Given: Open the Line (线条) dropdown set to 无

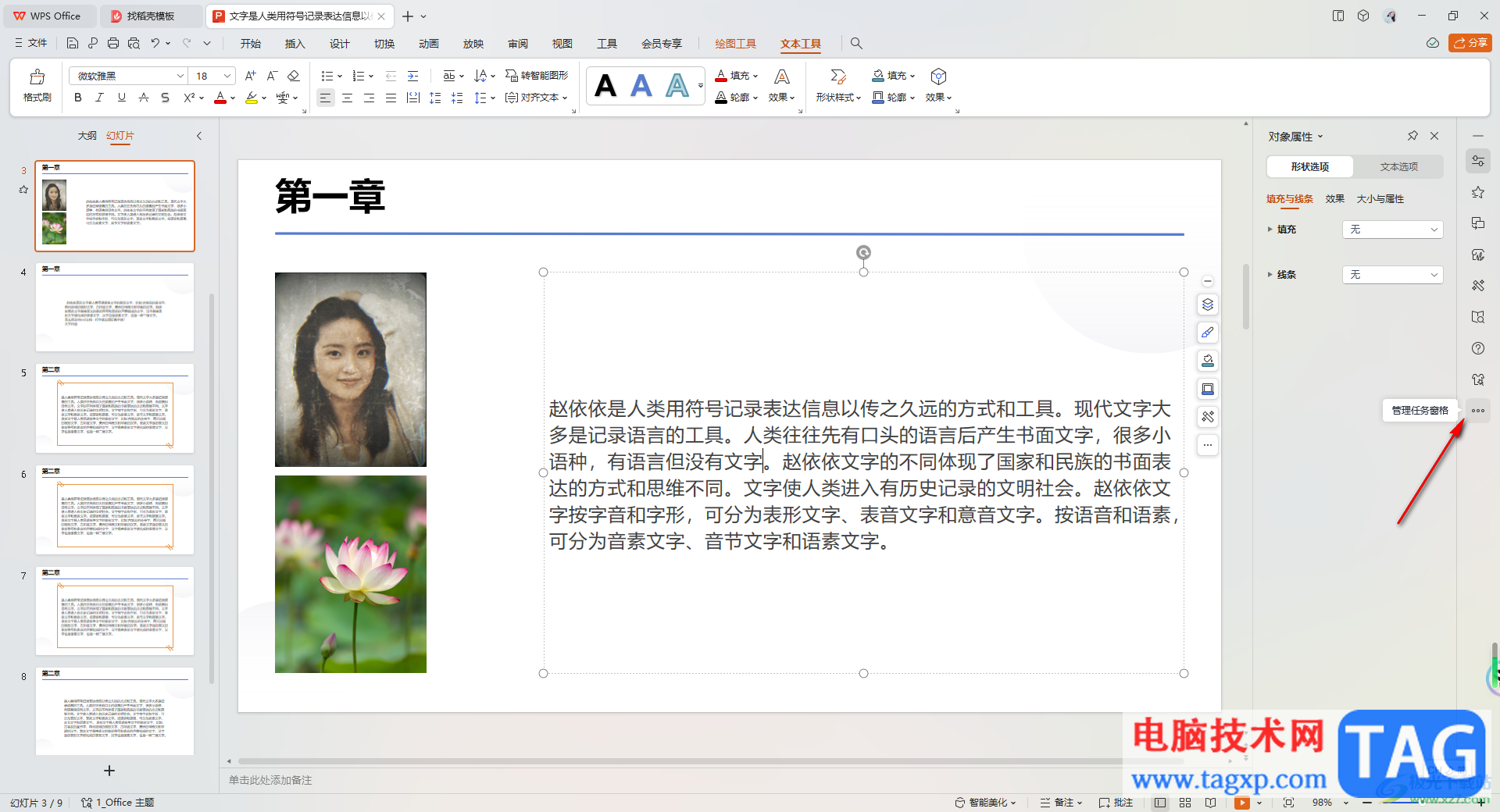Looking at the screenshot, I should click(1392, 275).
